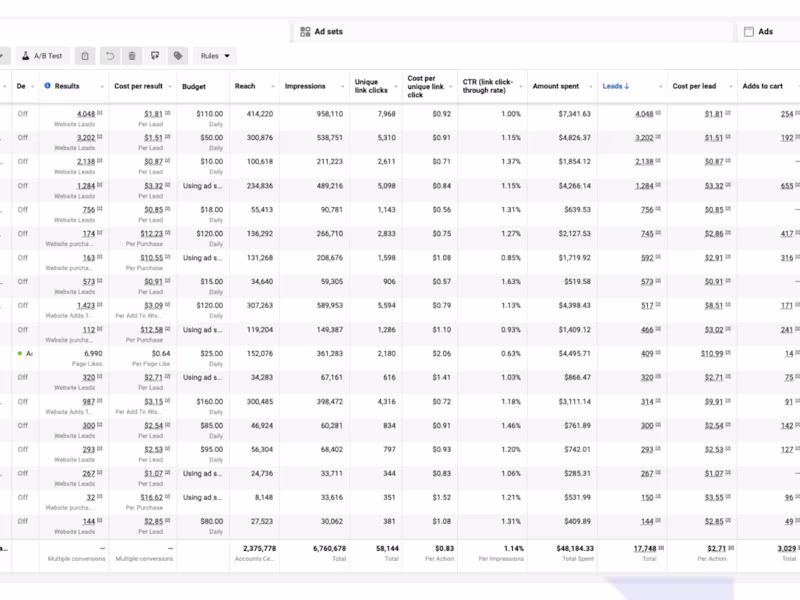Click the blue info icon beside Results header
Image resolution: width=800 pixels, height=600 pixels.
click(47, 86)
